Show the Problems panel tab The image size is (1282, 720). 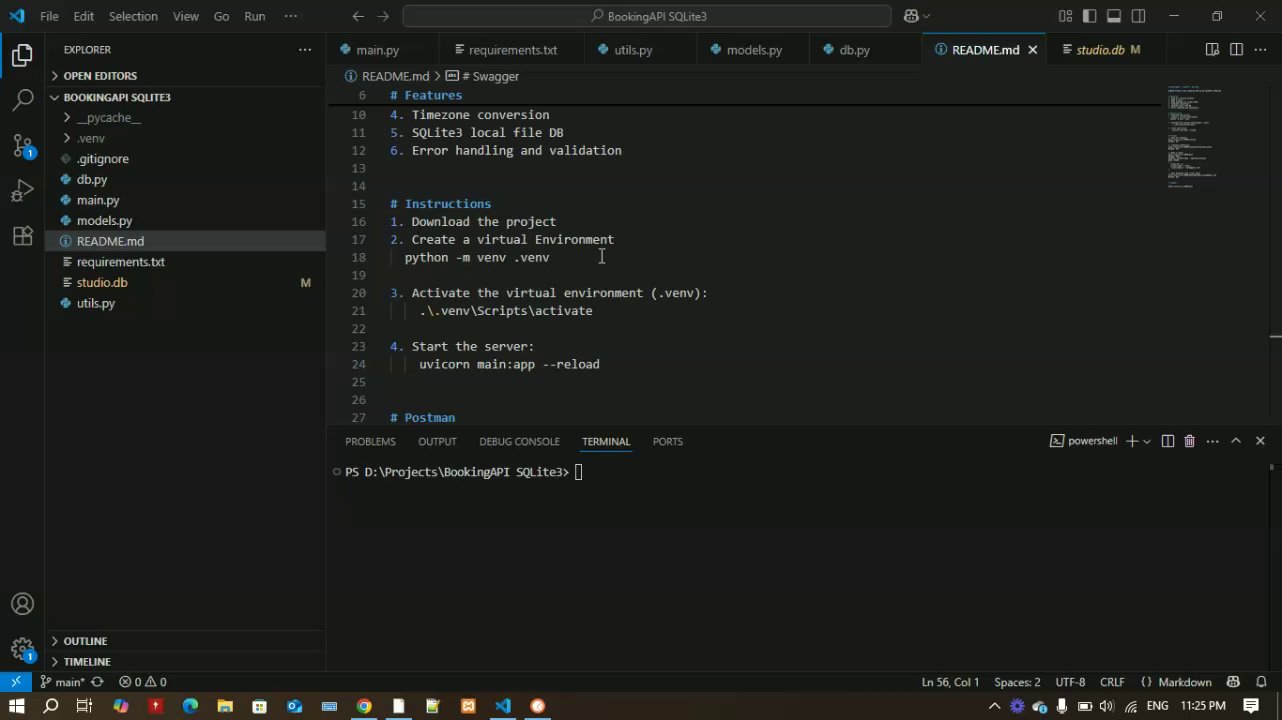click(370, 441)
